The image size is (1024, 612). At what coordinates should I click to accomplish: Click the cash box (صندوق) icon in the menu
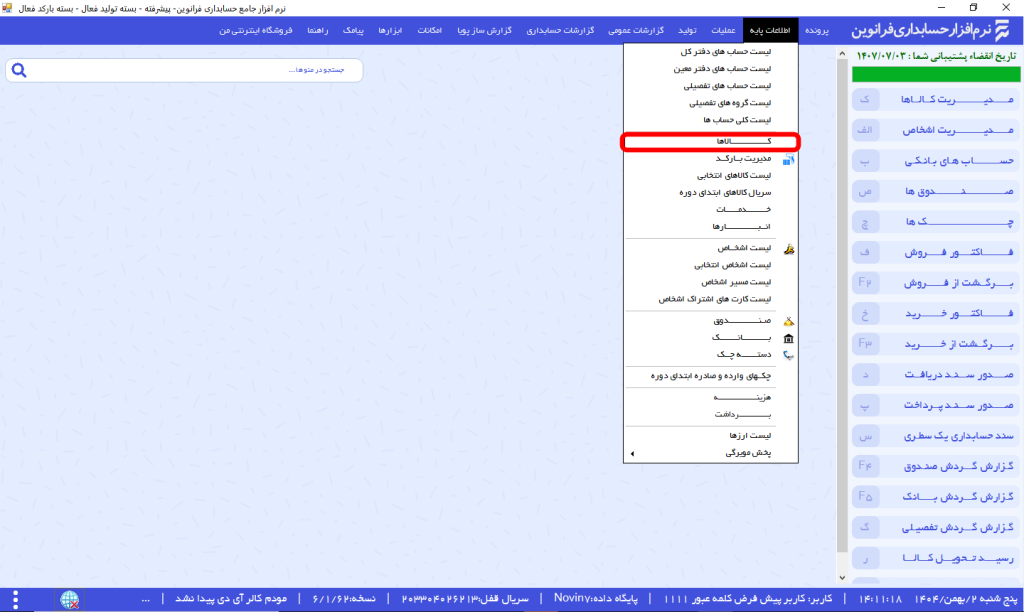point(789,322)
